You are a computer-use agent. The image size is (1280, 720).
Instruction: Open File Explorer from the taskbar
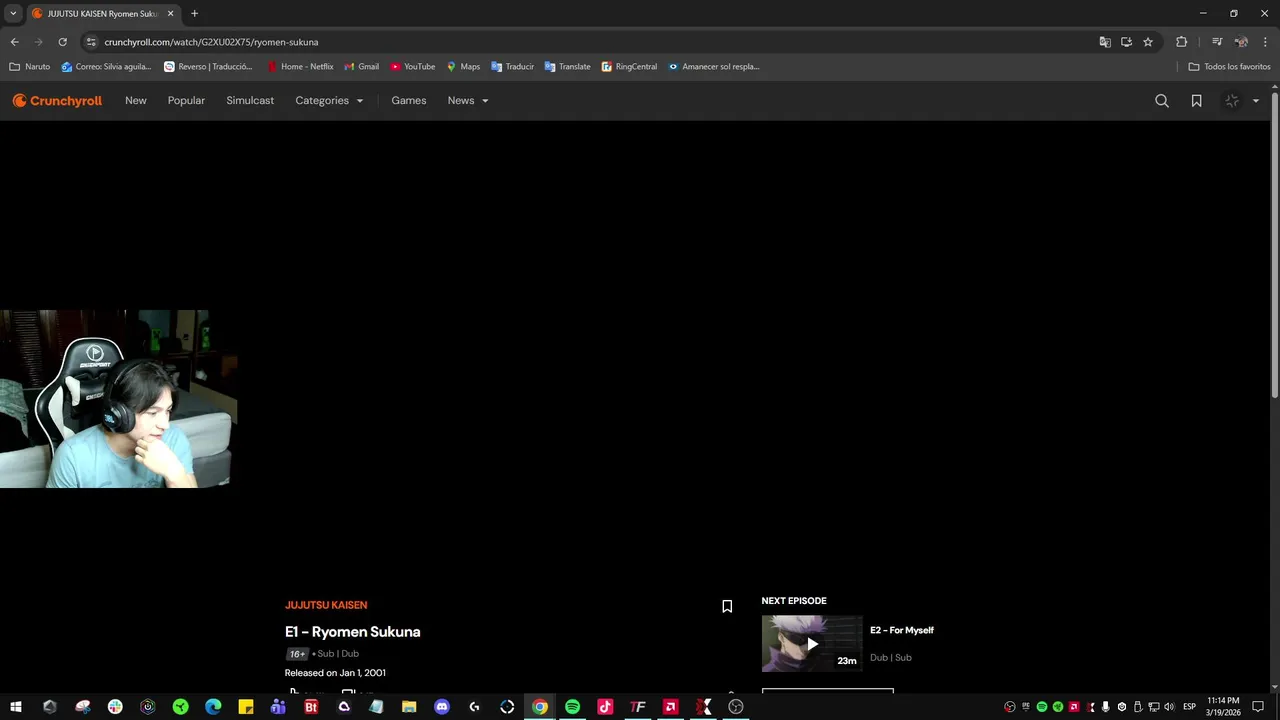click(x=409, y=707)
